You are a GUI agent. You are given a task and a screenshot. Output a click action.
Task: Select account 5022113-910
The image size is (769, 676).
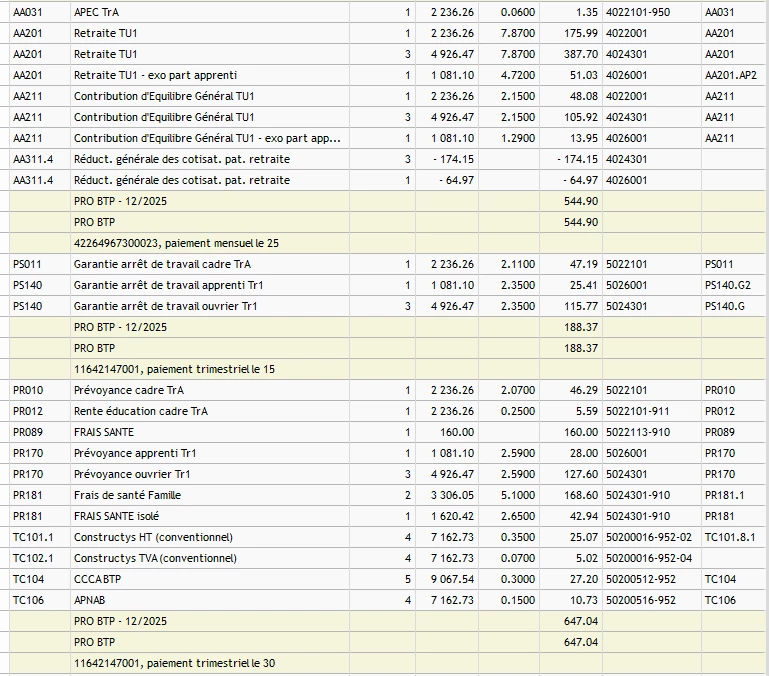pyautogui.click(x=638, y=433)
